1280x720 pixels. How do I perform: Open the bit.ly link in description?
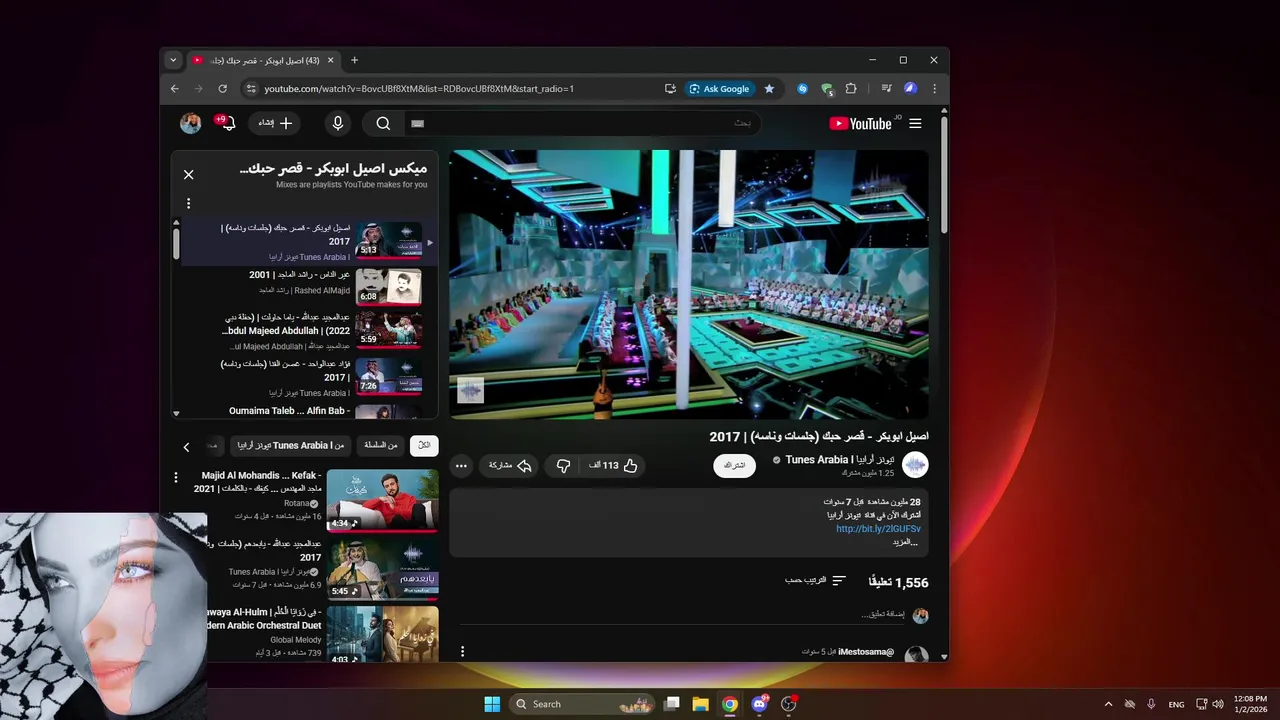point(878,529)
